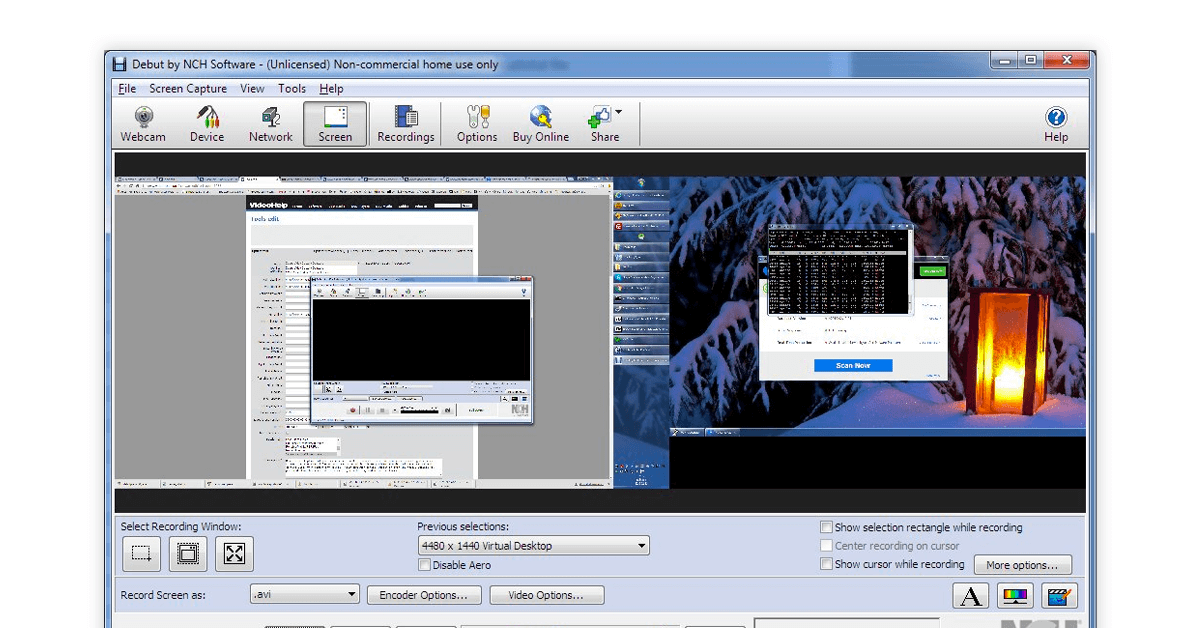The height and width of the screenshot is (628, 1200).
Task: Click the Encoder Options button
Action: [x=424, y=595]
